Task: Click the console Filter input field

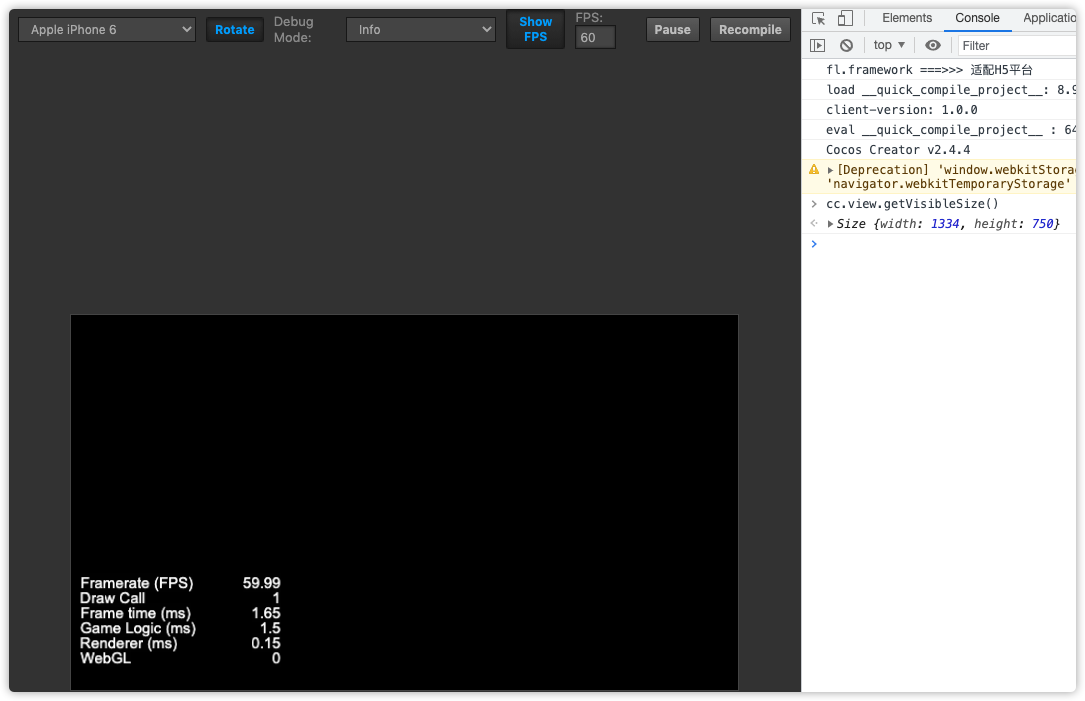Action: [1017, 46]
